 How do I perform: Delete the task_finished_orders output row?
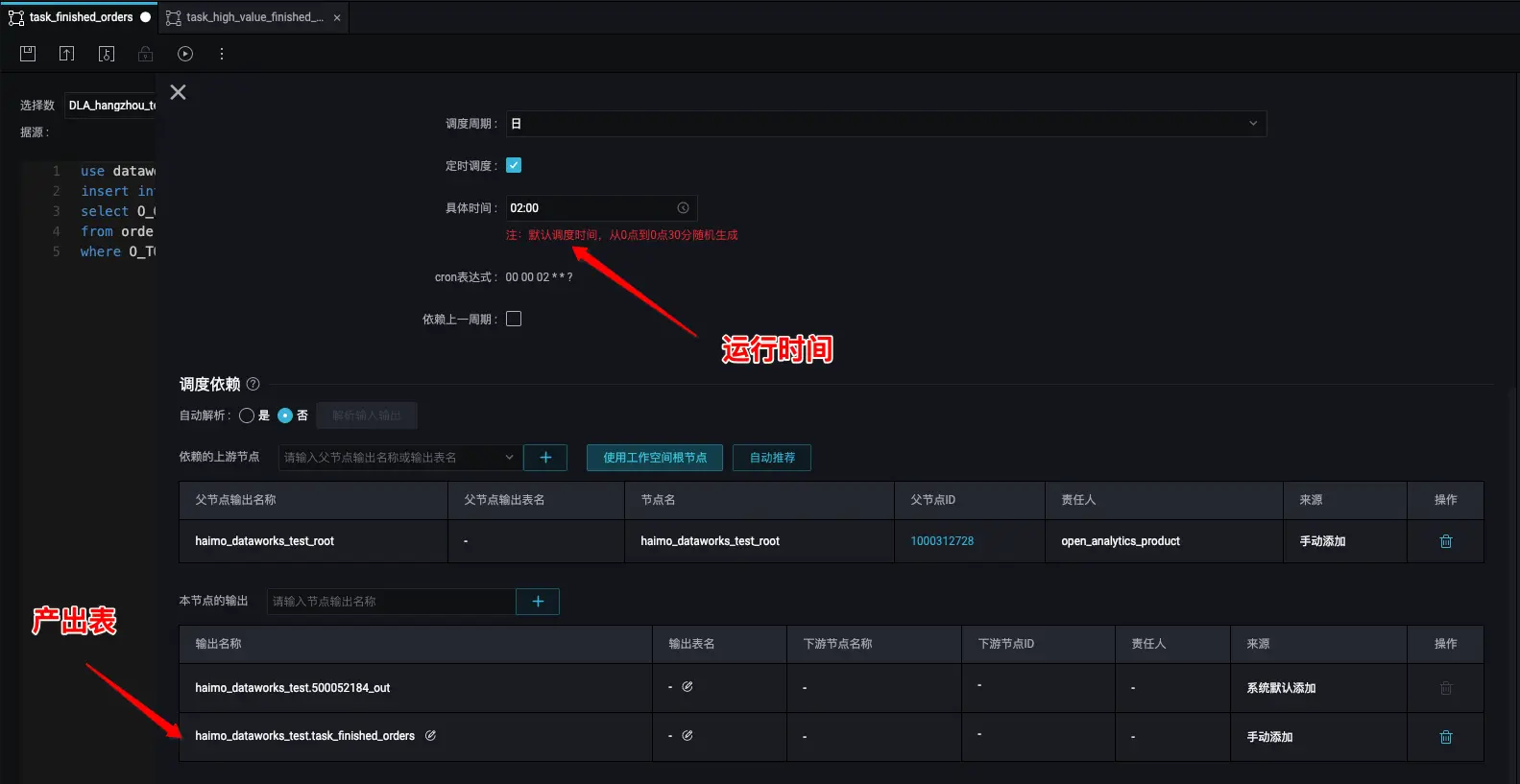point(1446,737)
